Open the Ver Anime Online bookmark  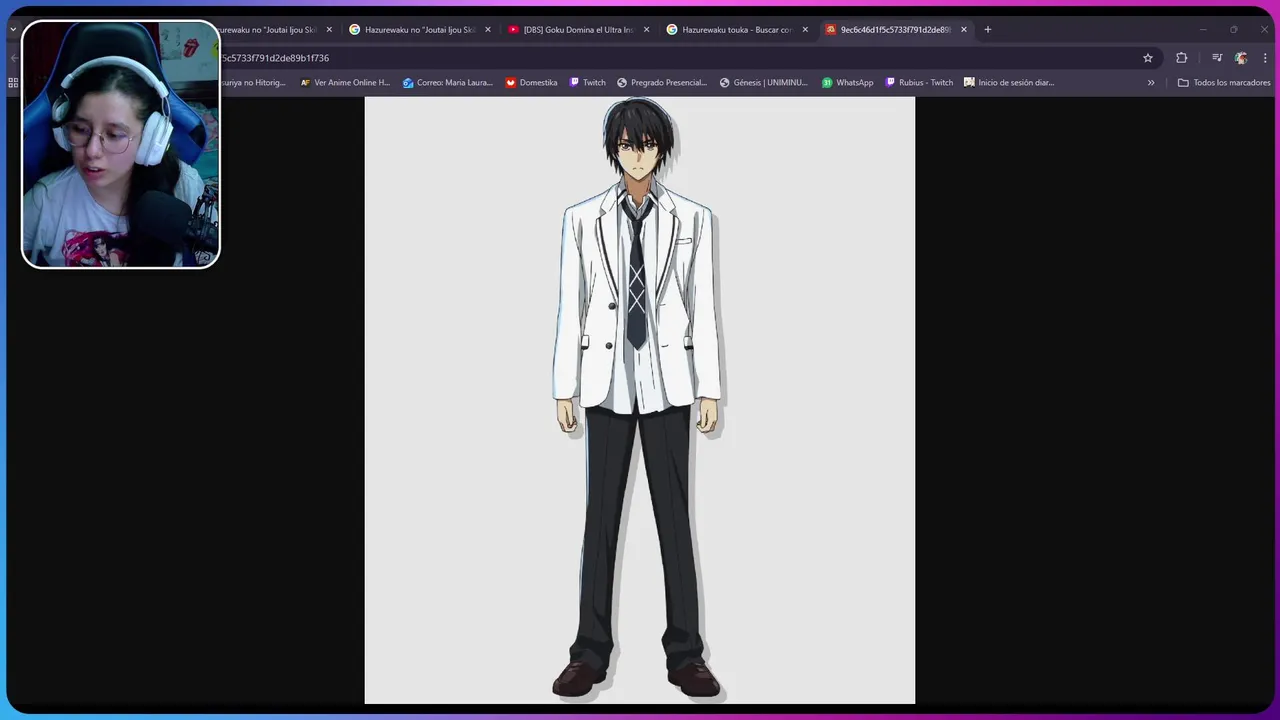[345, 83]
